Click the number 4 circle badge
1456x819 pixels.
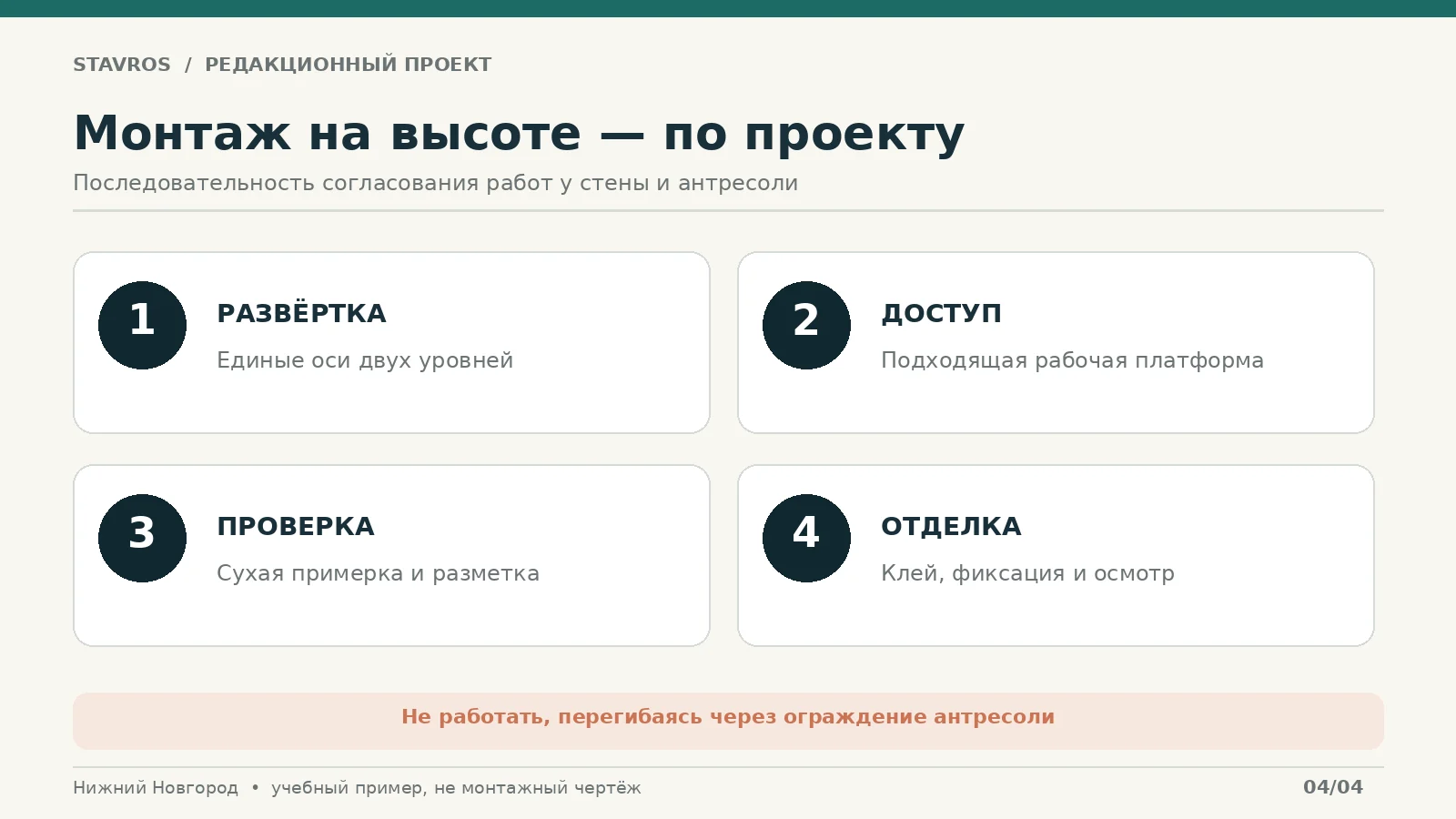806,538
